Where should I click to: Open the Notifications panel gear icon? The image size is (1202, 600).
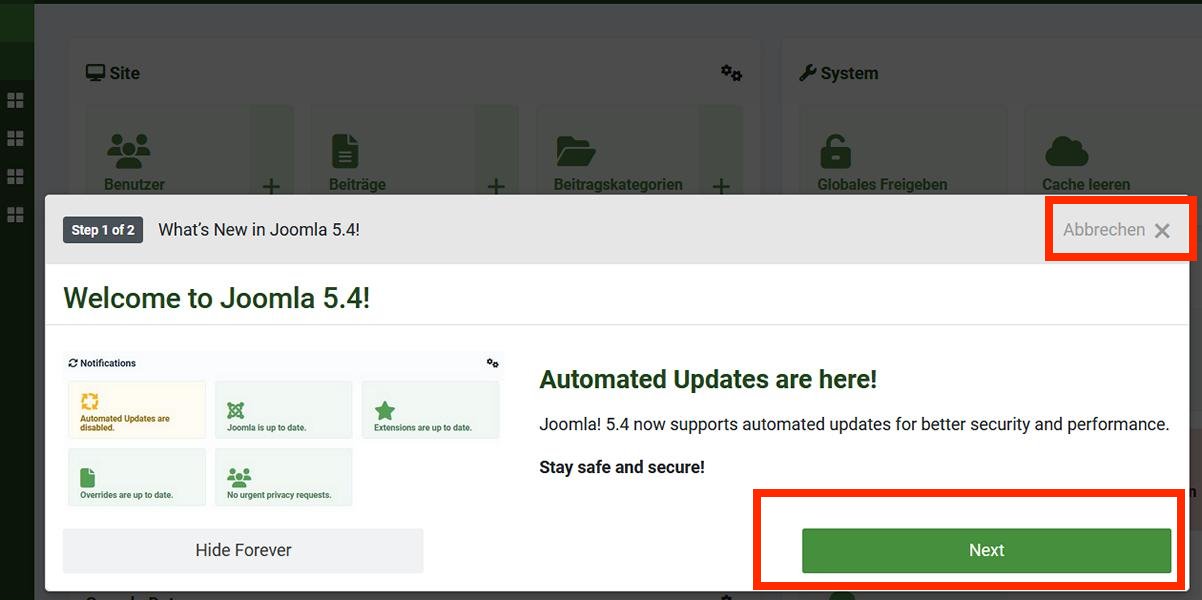492,363
